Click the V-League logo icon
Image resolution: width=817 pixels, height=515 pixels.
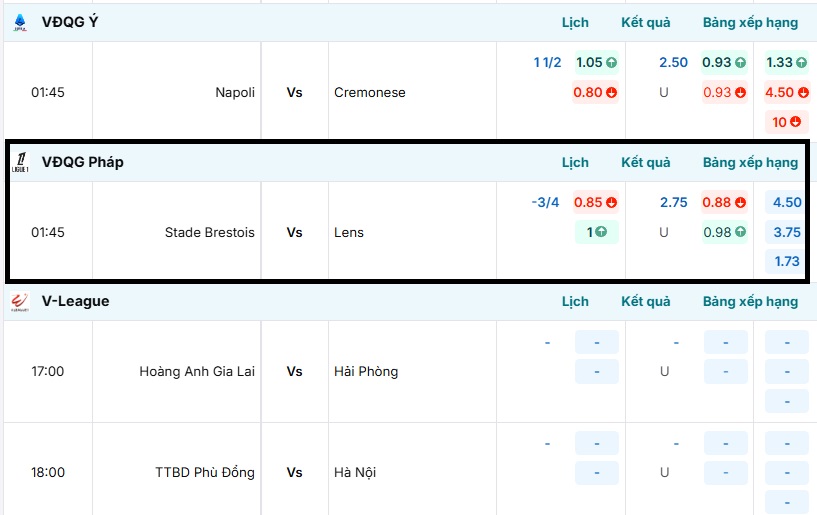click(x=20, y=301)
